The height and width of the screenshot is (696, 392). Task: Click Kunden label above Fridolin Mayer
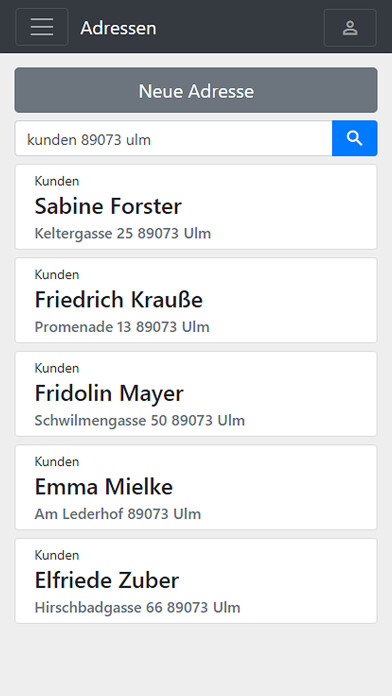click(x=57, y=368)
